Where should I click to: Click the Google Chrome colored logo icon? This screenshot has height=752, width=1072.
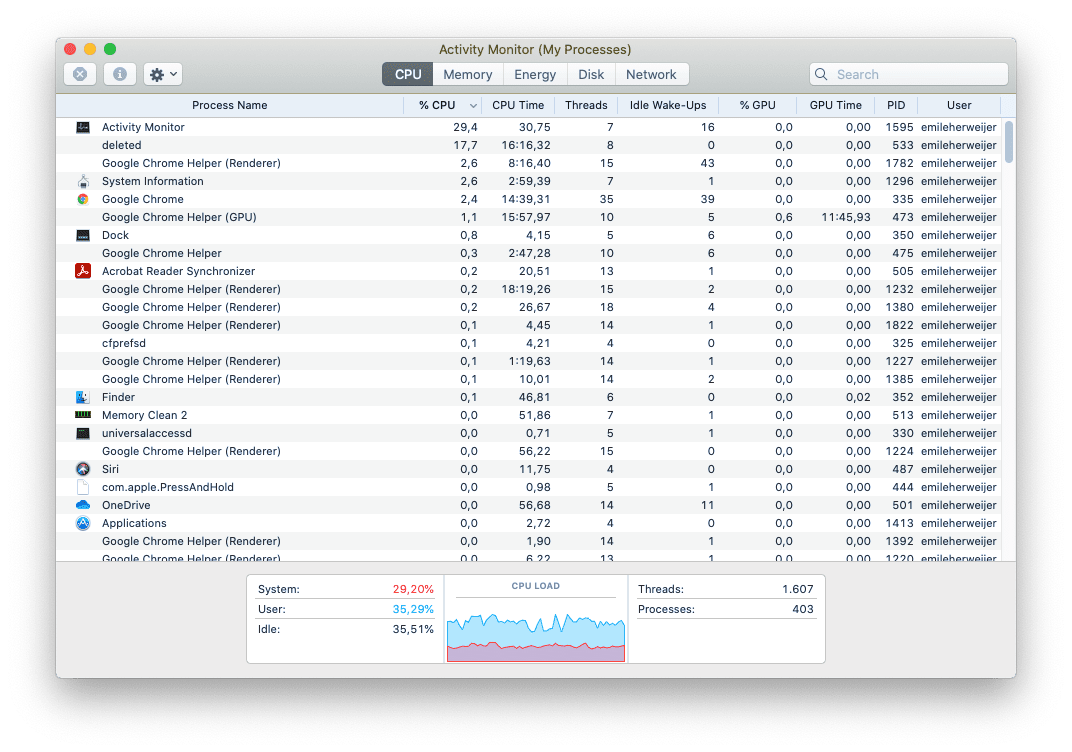(83, 199)
